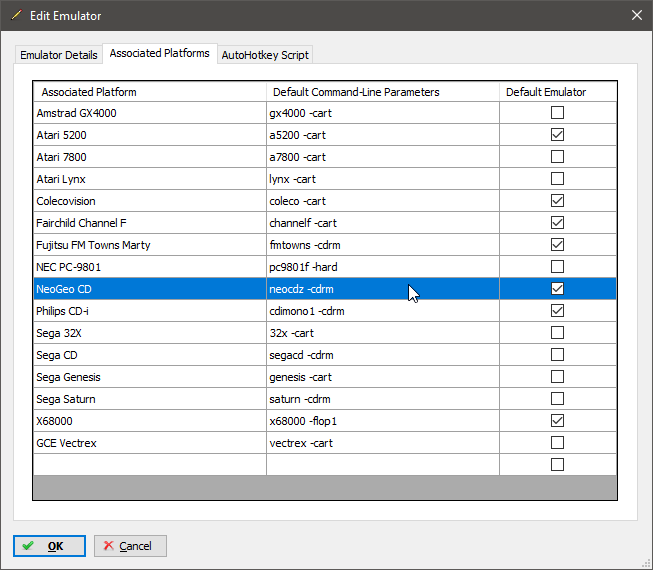Screen dimensions: 653x570
Task: Toggle the Philips CD-i default emulator checkbox
Action: pyautogui.click(x=557, y=311)
